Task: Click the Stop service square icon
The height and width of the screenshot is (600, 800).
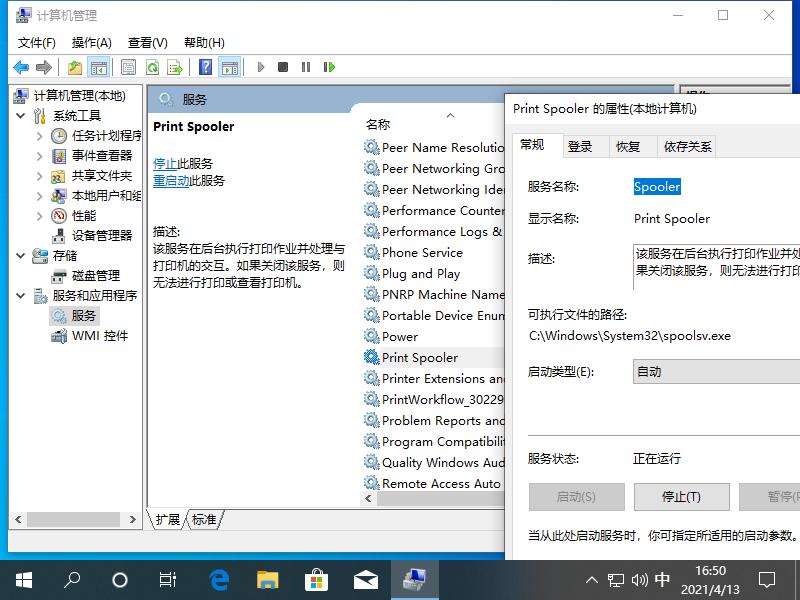Action: (x=283, y=67)
